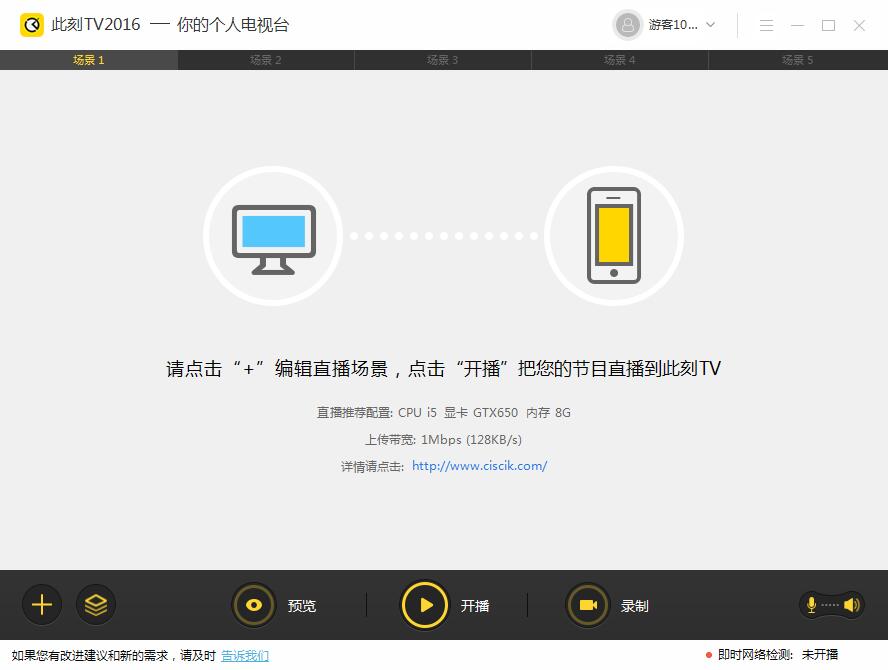Start recording with the Record (录制) icon
Image resolution: width=888 pixels, height=670 pixels.
[x=589, y=605]
